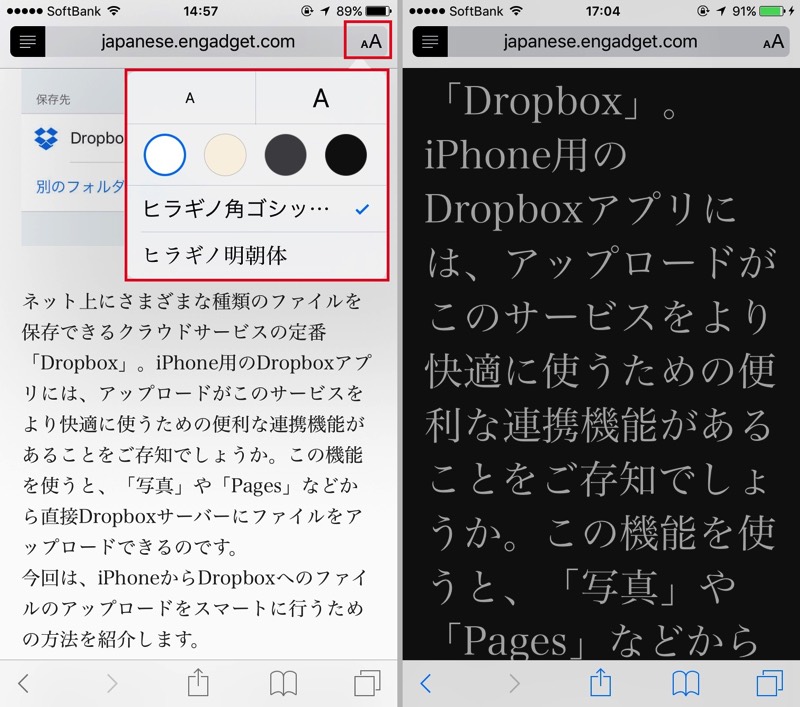Image resolution: width=800 pixels, height=707 pixels.
Task: Select the dark gray background color swatch
Action: pos(285,155)
